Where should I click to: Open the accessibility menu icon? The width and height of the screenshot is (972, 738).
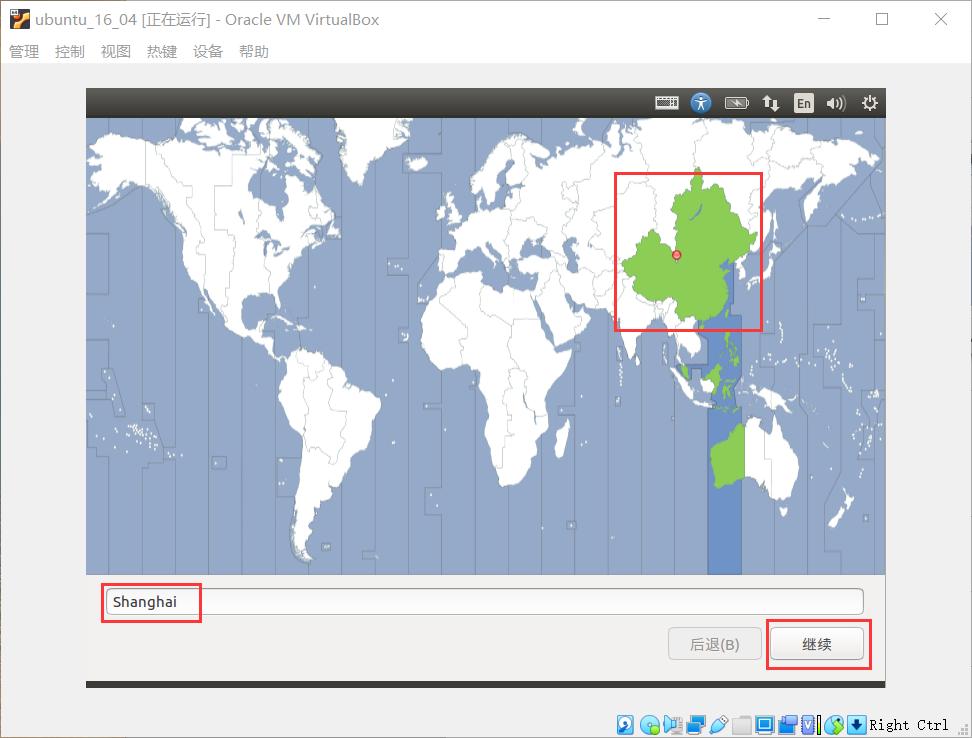701,103
